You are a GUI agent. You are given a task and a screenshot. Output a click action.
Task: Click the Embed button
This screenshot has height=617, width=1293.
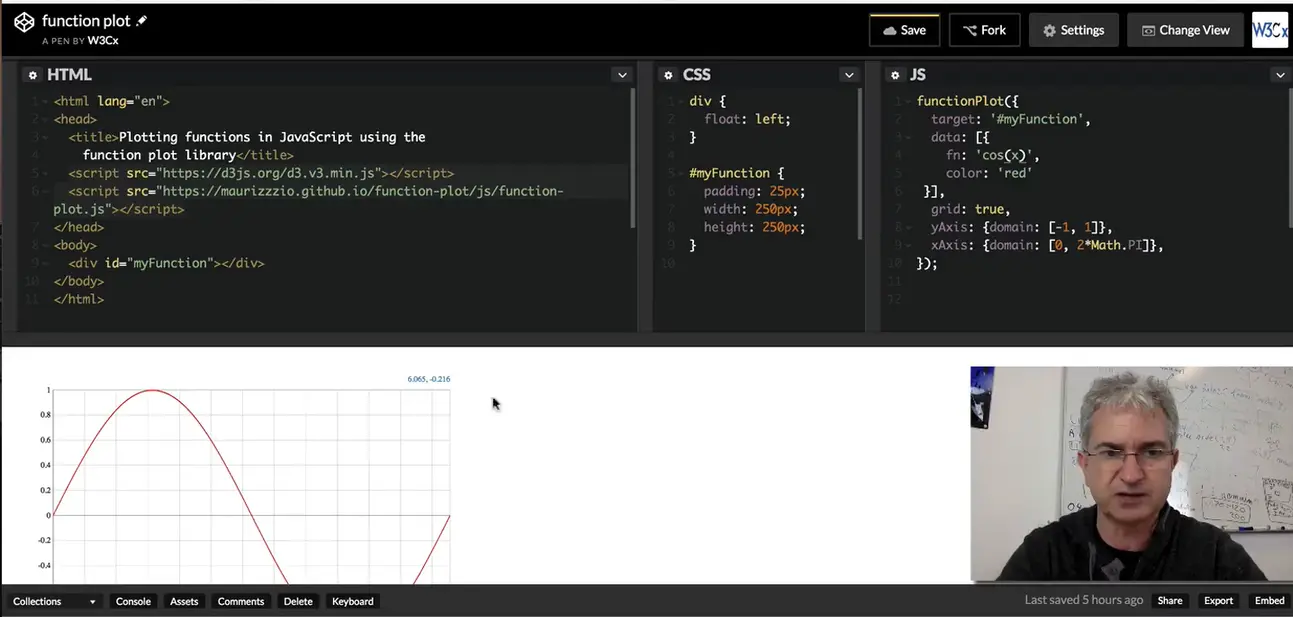pos(1269,601)
